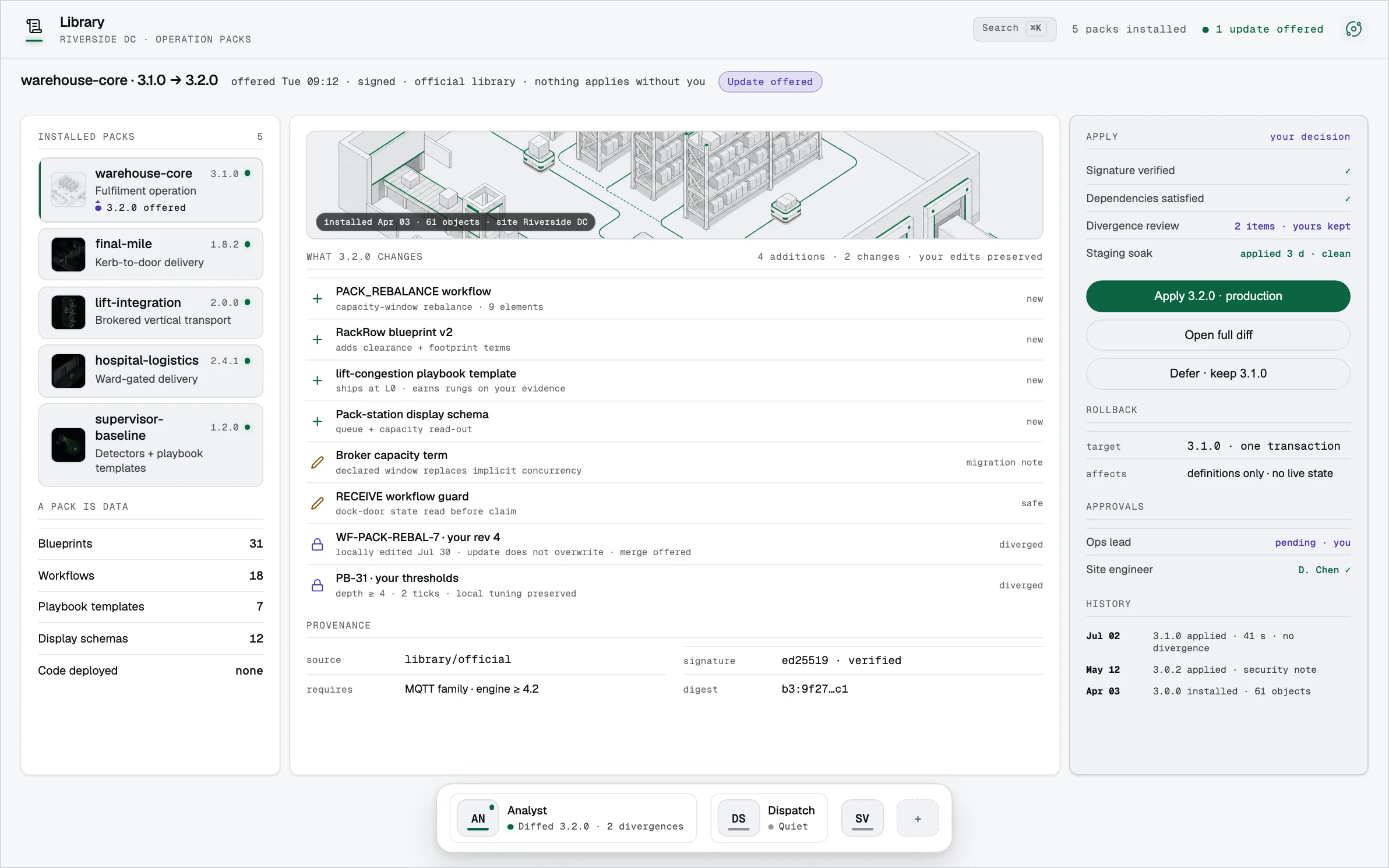Screen dimensions: 1389x868
Task: Open the Search box
Action: pos(1014,29)
